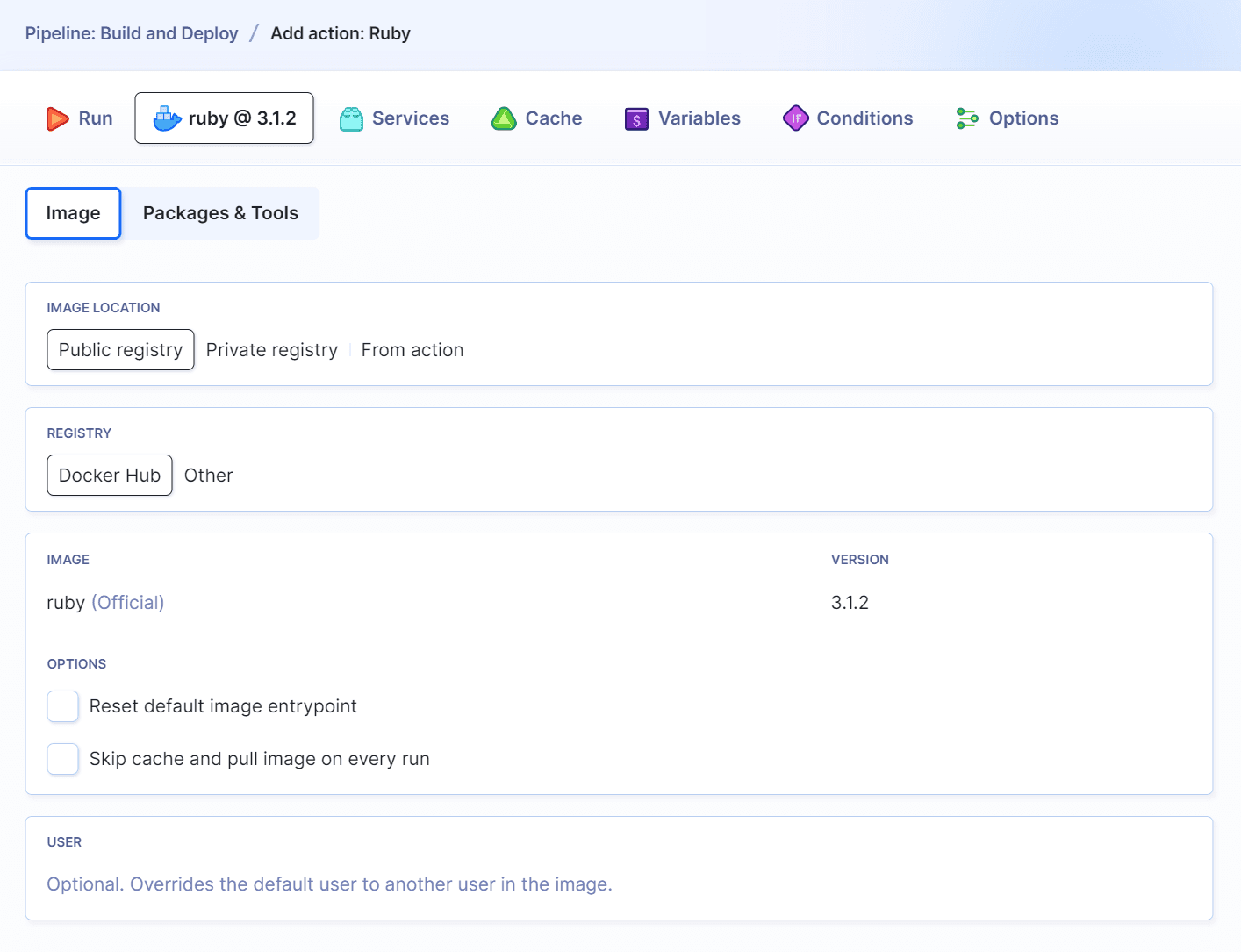Click the Services container icon
Screen dimensions: 1241x952
351,118
